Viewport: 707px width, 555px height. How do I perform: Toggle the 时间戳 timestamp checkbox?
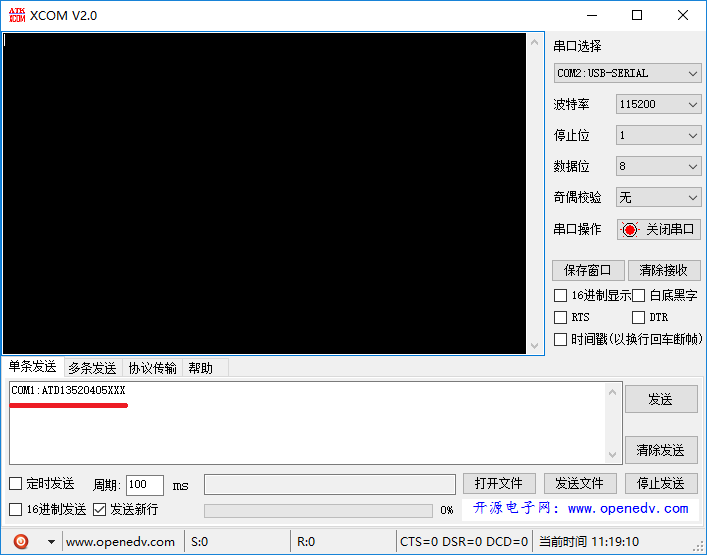(x=560, y=339)
